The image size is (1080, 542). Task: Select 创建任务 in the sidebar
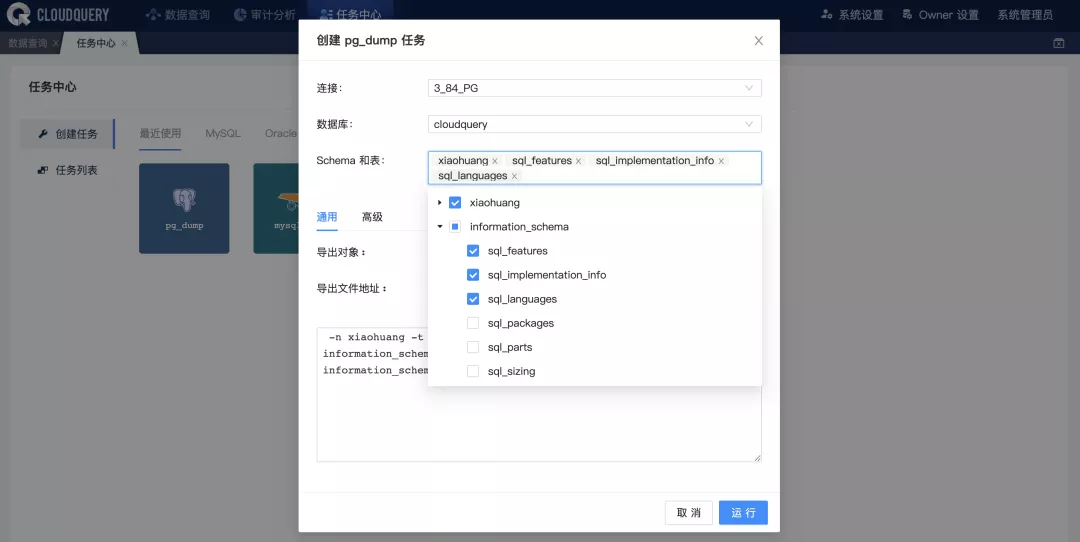click(68, 134)
